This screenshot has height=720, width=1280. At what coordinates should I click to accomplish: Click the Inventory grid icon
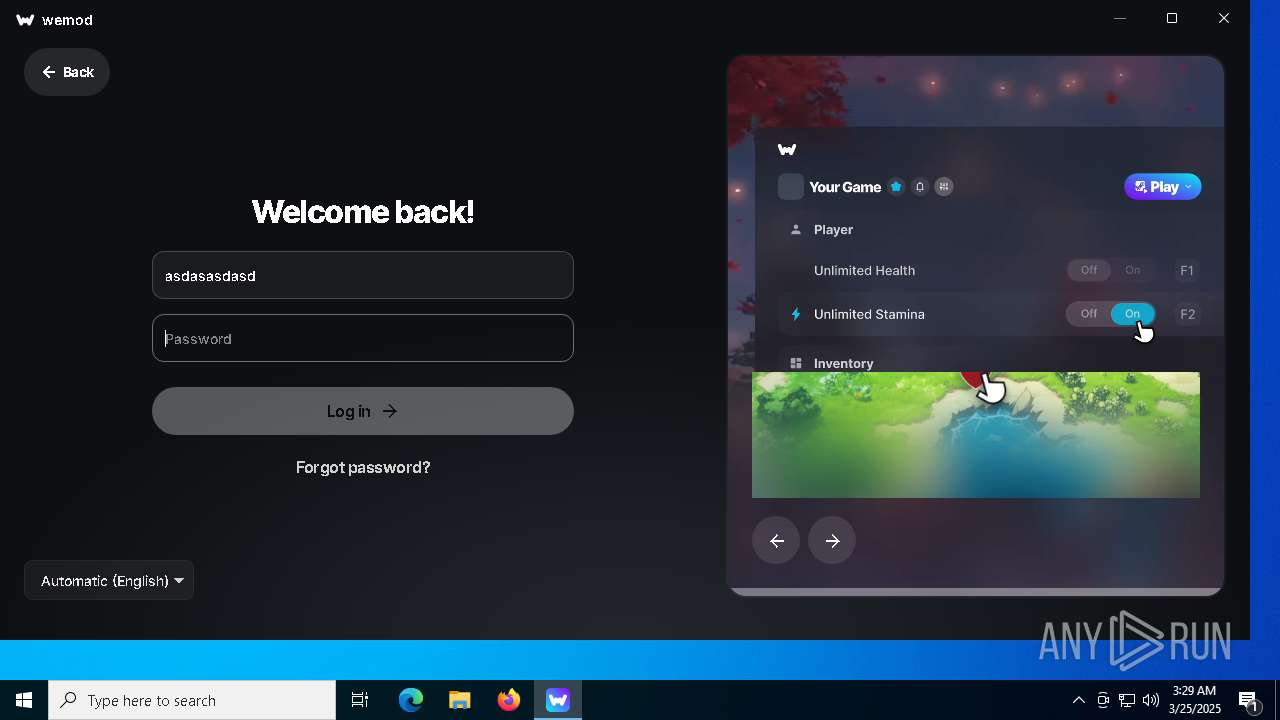pyautogui.click(x=796, y=364)
